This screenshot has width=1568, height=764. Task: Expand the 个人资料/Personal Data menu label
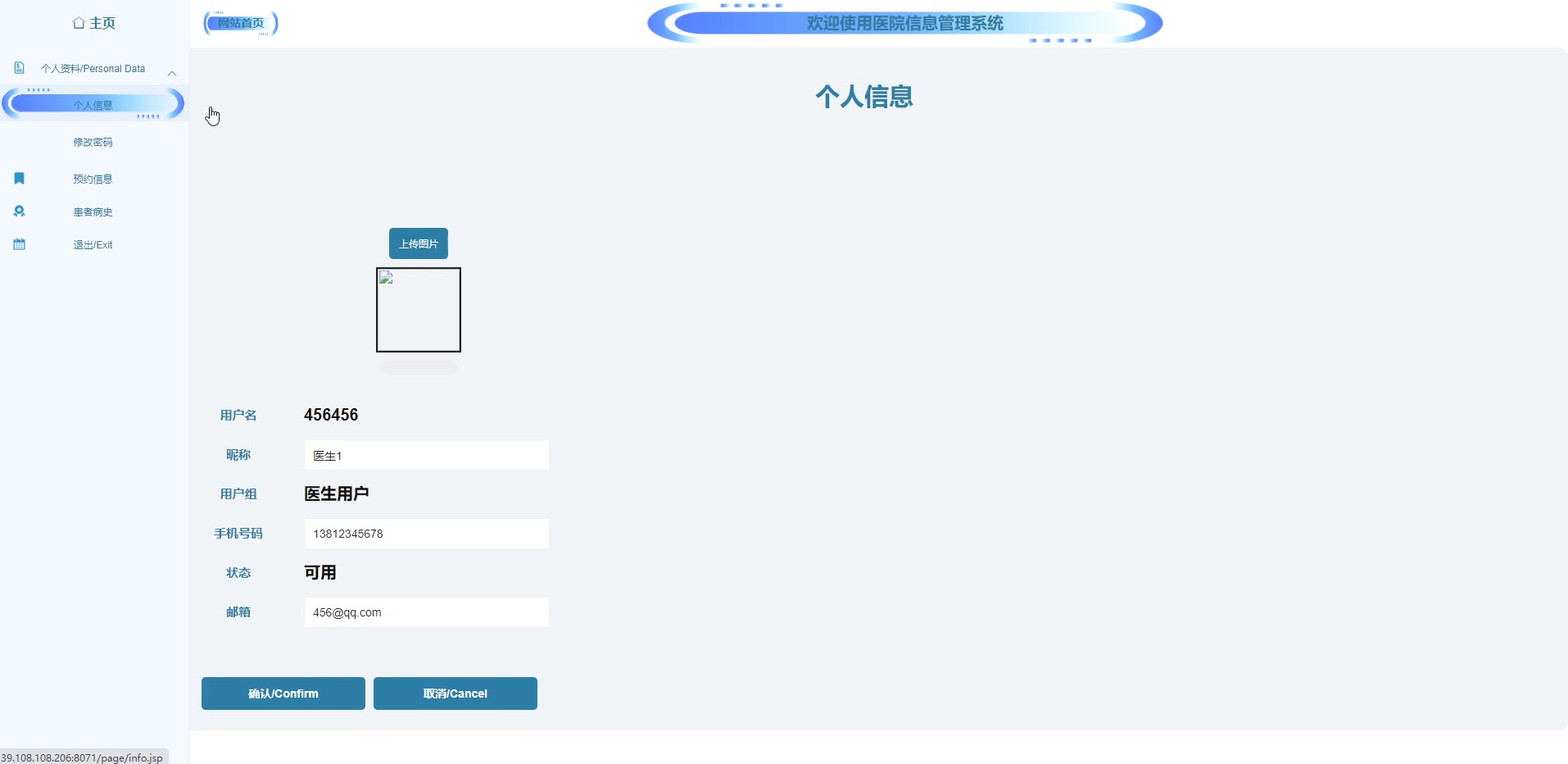pos(93,69)
